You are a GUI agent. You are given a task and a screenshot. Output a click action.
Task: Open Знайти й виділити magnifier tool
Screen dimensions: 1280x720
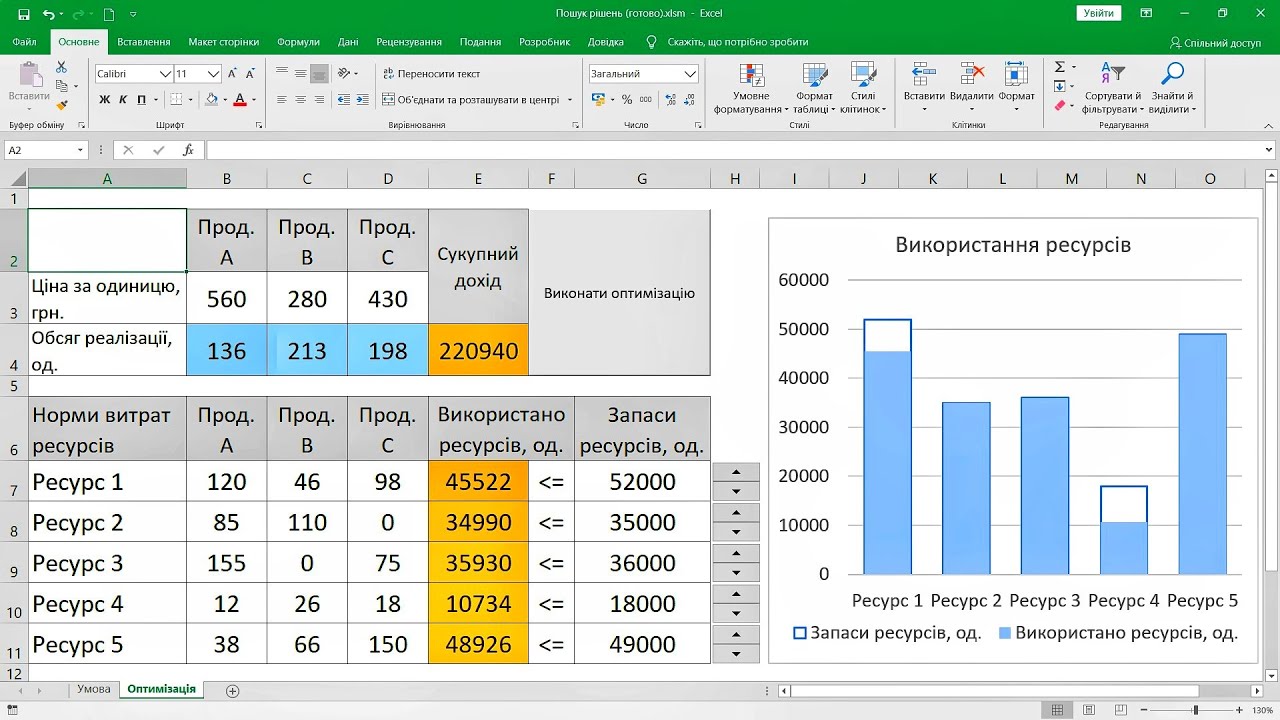(x=1172, y=89)
